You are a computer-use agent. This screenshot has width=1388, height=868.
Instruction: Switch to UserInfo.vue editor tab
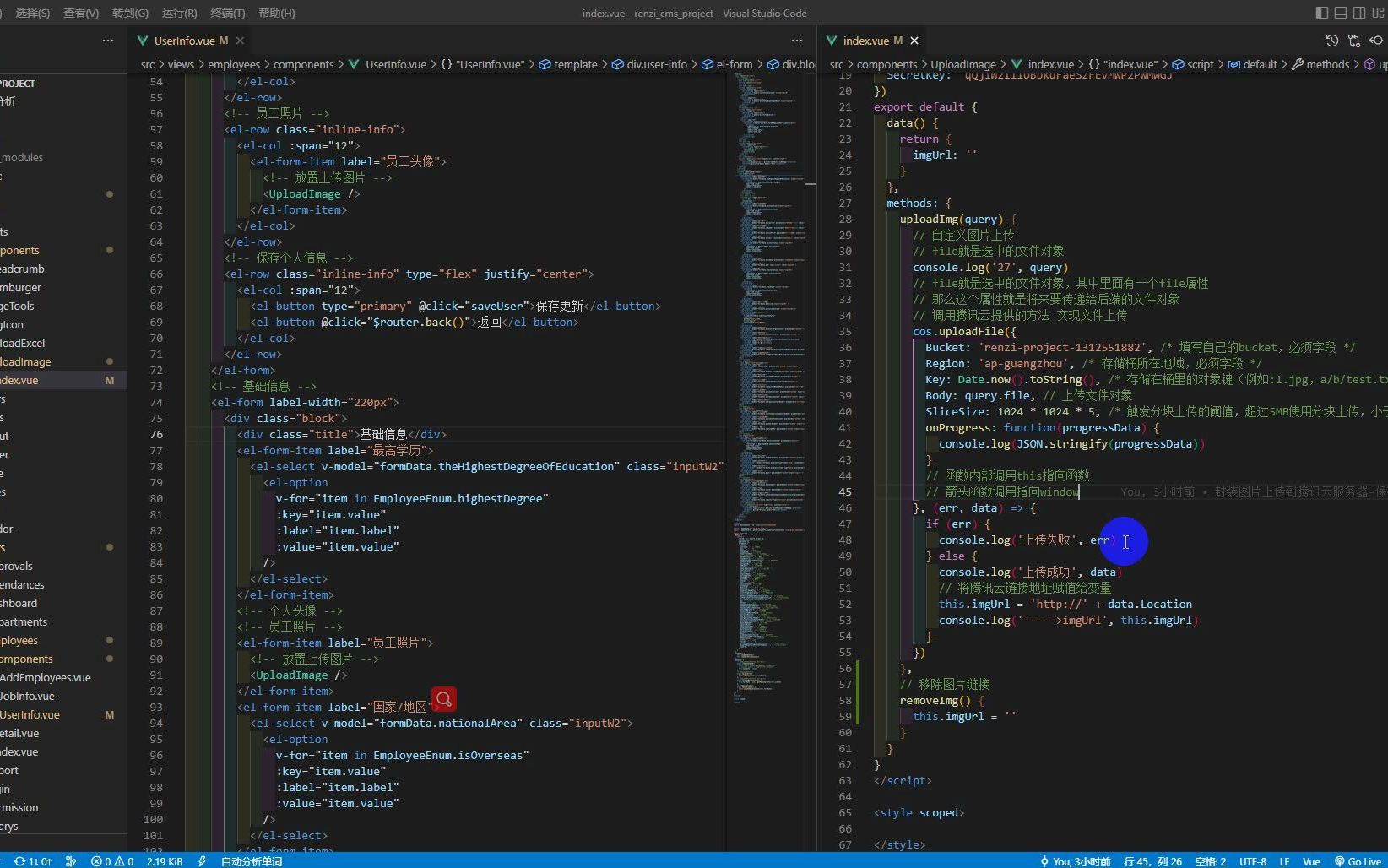[191, 41]
